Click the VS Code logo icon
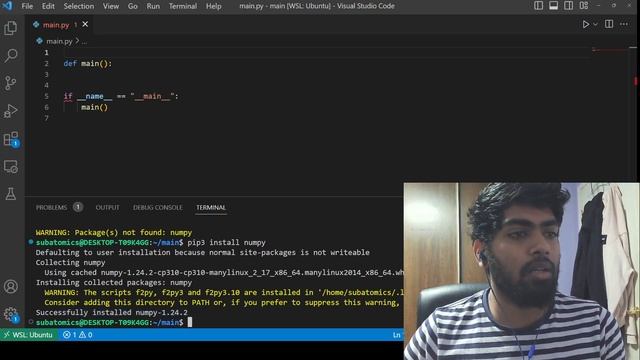The image size is (640, 360). (x=7, y=6)
